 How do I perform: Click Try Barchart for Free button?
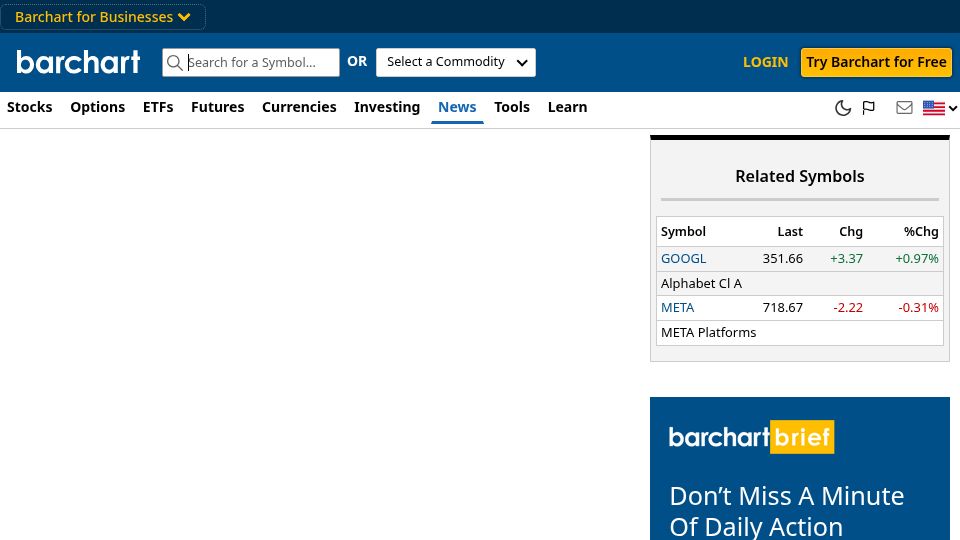tap(876, 62)
